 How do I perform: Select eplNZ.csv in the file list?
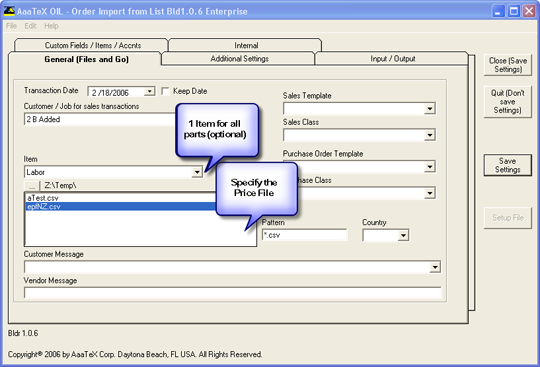point(121,206)
